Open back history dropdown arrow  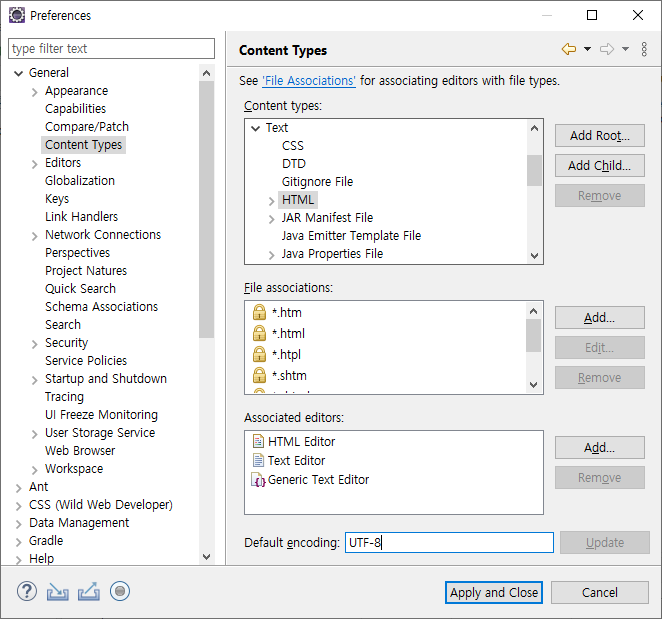click(587, 49)
